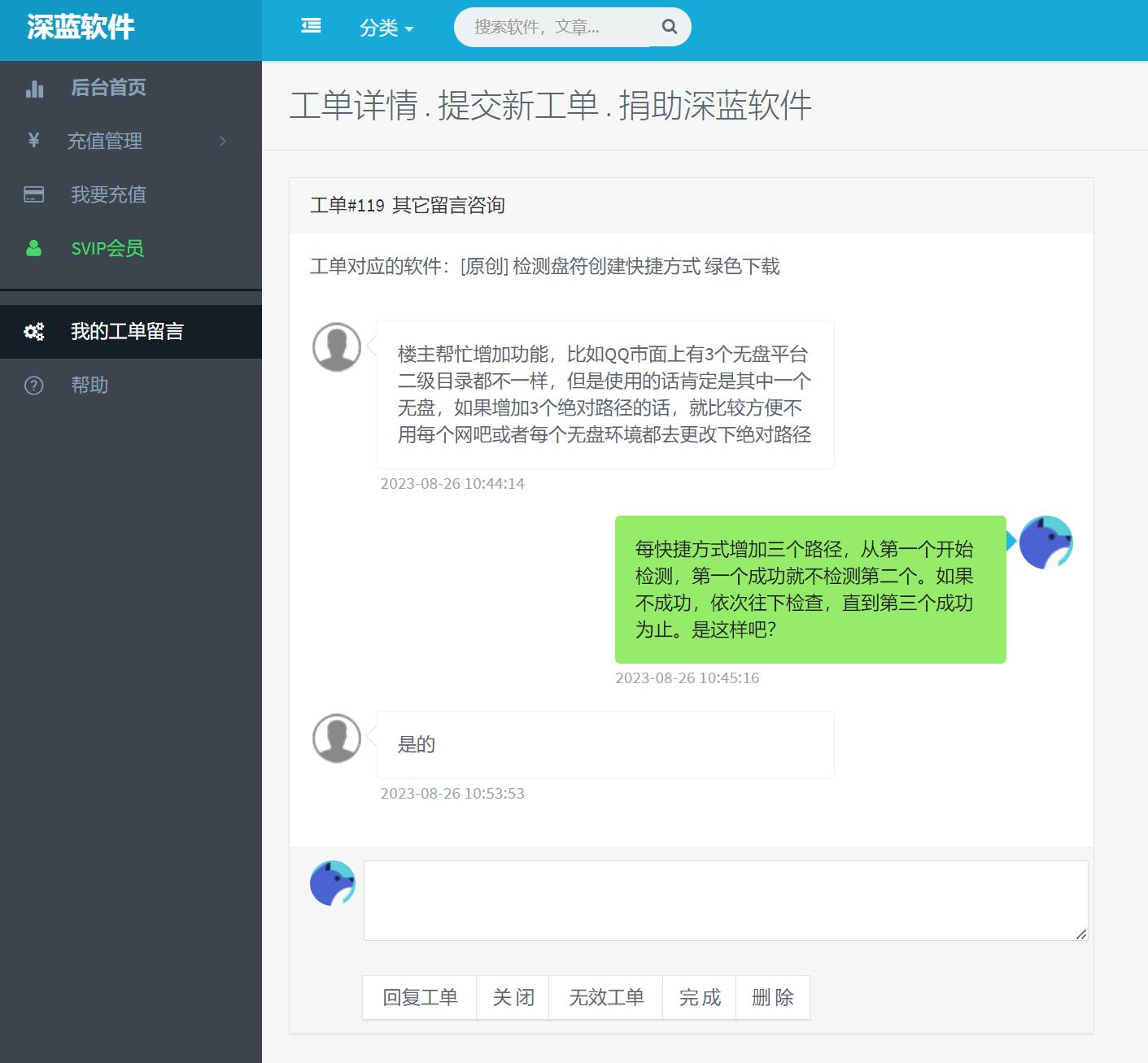Click the gray user avatar beside first message
Image resolution: width=1148 pixels, height=1063 pixels.
(x=337, y=347)
